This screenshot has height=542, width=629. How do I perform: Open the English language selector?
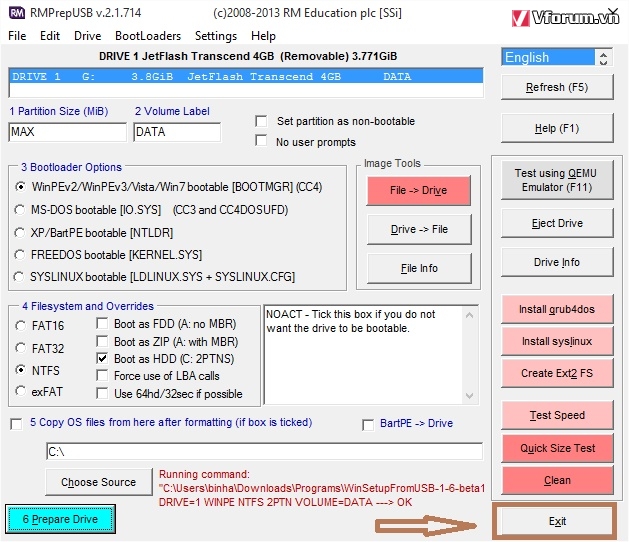coord(548,57)
